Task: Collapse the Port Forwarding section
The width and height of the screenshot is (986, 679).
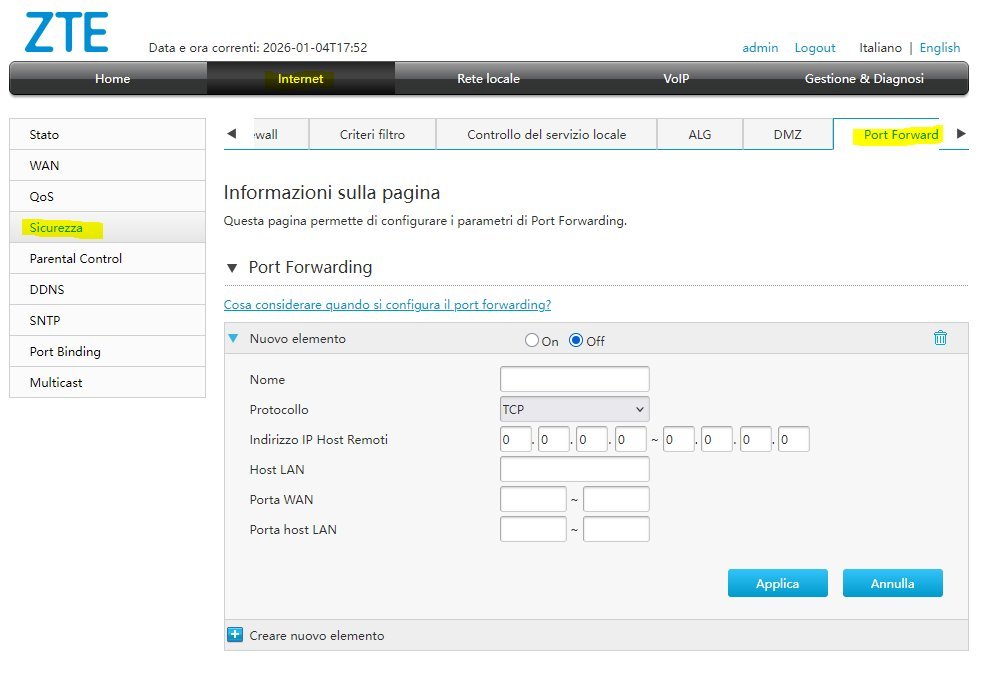Action: click(x=231, y=267)
